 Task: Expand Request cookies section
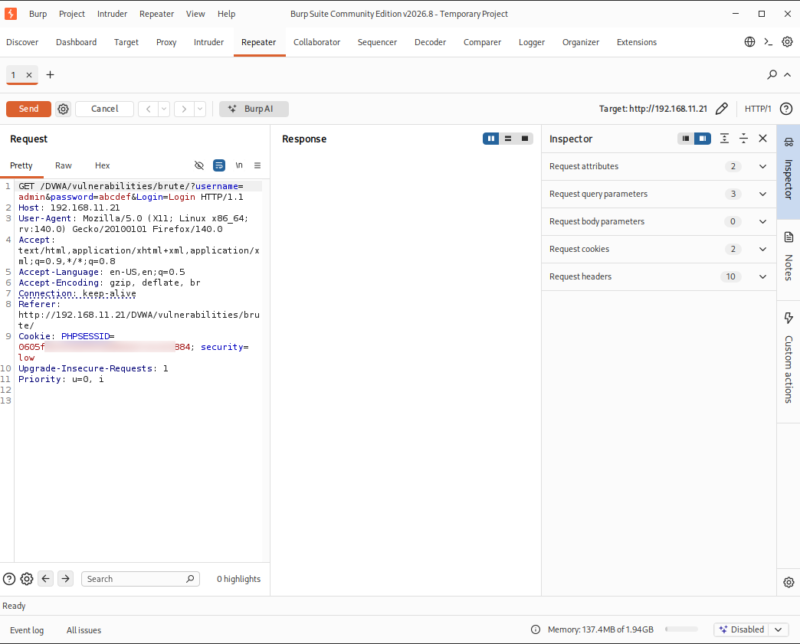coord(659,249)
